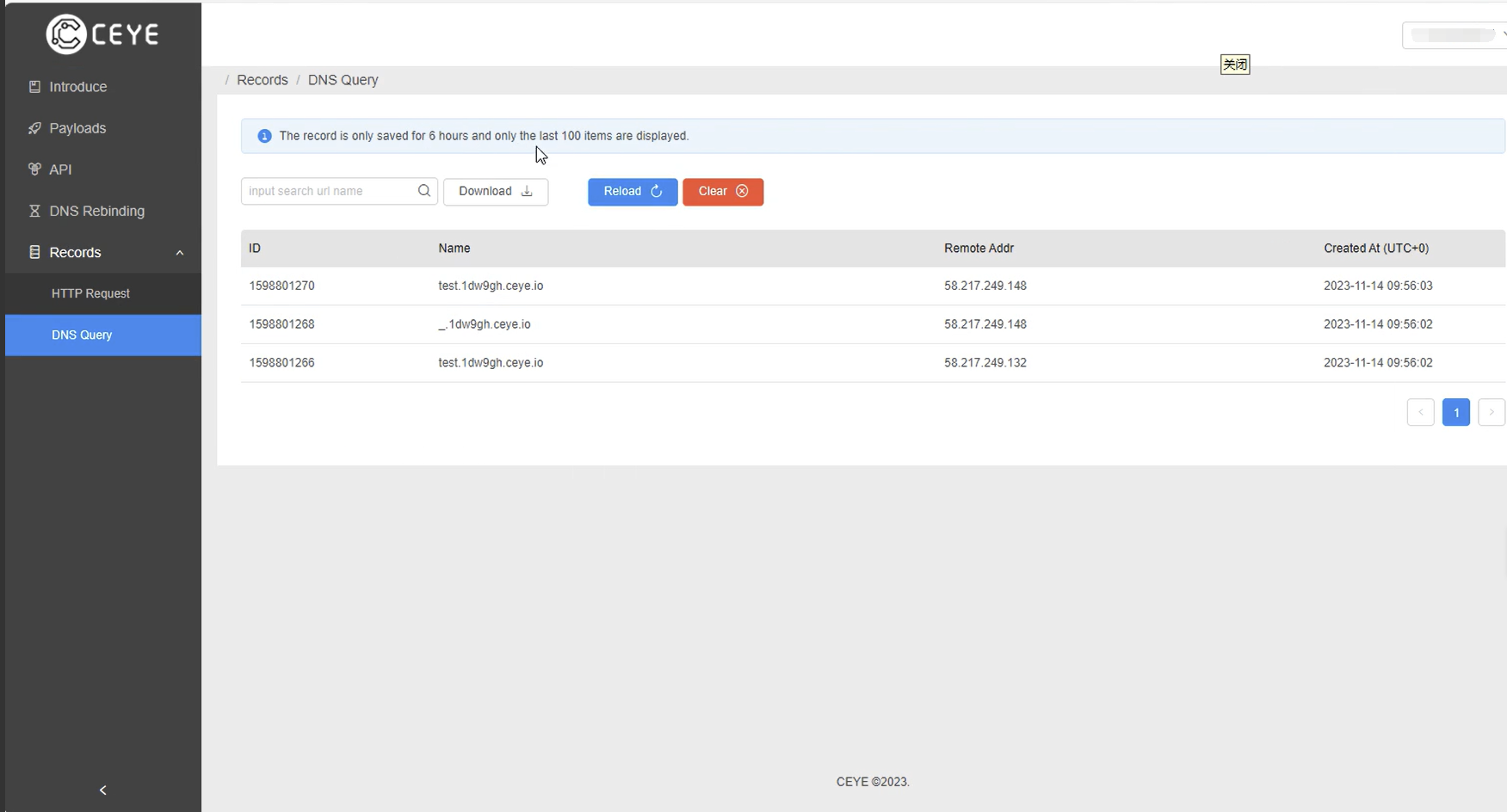Select record ID 1598801268
The width and height of the screenshot is (1507, 812).
tap(282, 324)
